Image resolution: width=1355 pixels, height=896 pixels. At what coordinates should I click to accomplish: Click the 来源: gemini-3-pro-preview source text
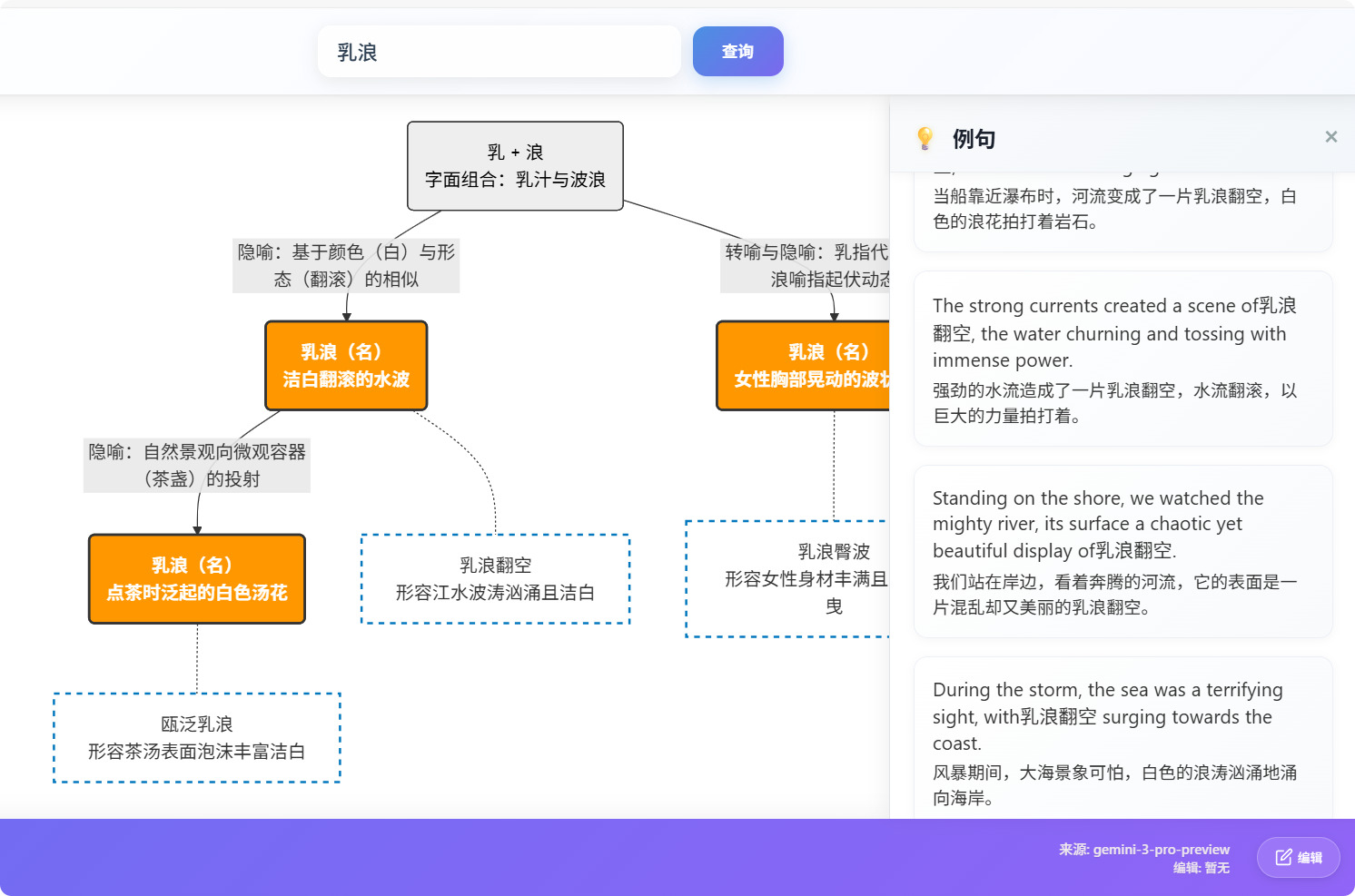point(1143,850)
